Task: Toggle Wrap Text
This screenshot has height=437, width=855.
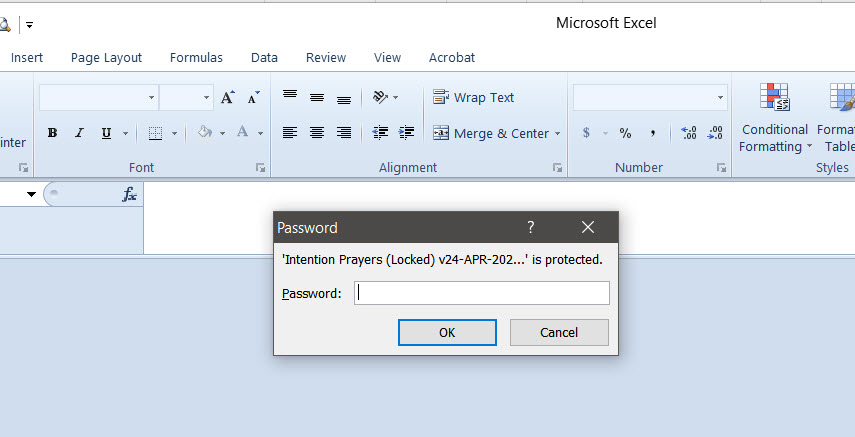Action: pyautogui.click(x=473, y=98)
